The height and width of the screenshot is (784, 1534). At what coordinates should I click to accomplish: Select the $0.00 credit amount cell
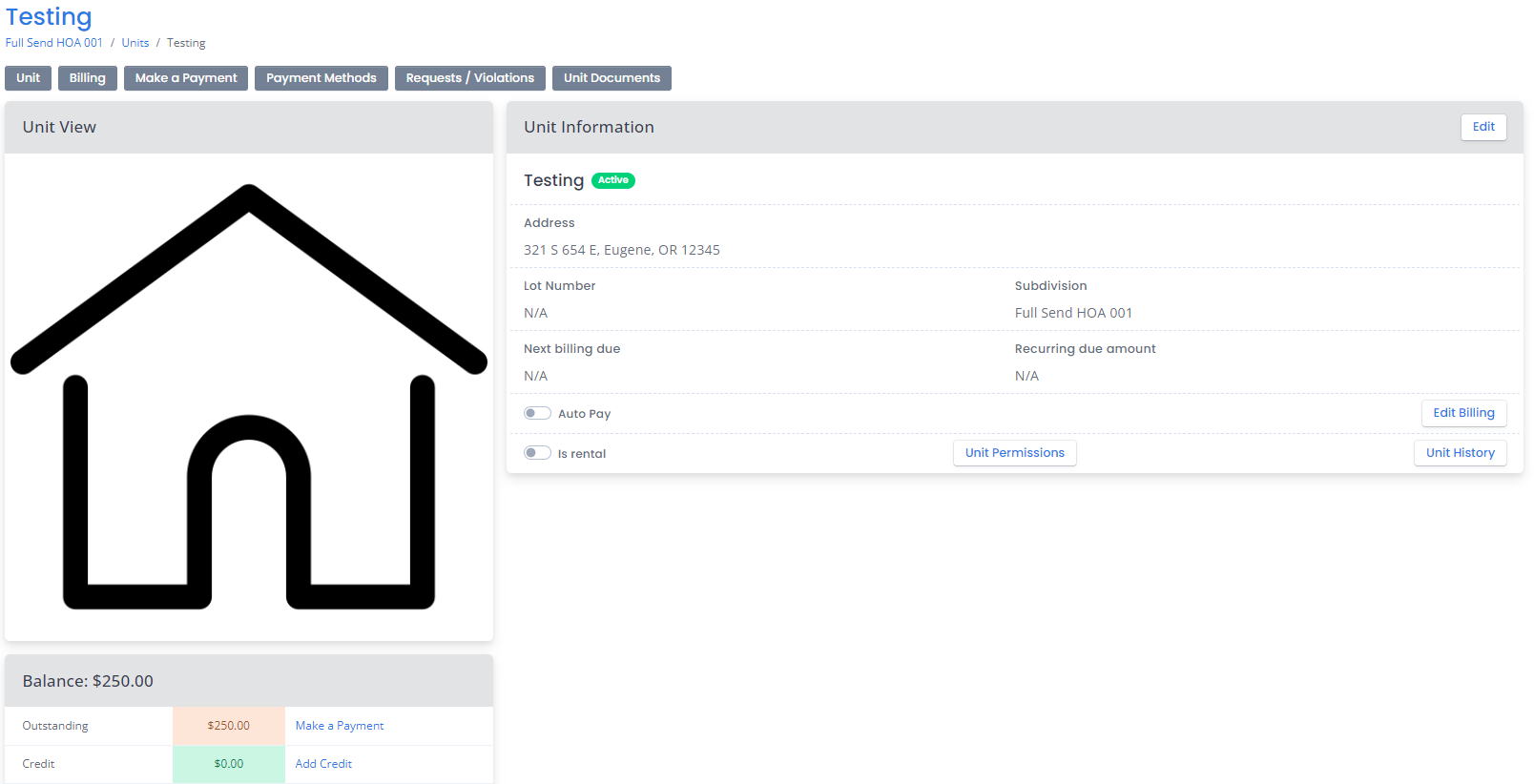coord(229,764)
